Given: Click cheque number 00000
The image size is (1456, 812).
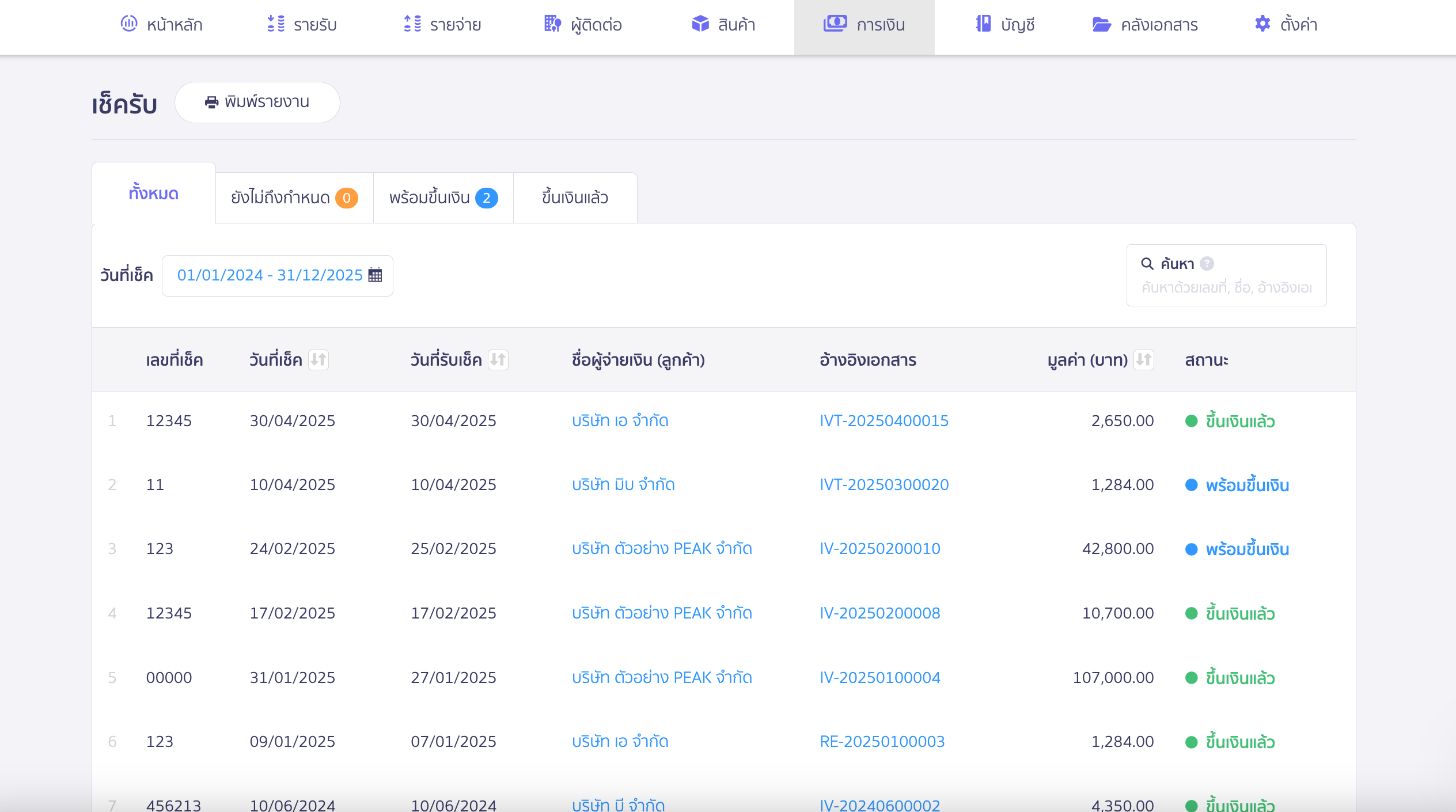Looking at the screenshot, I should tap(169, 677).
